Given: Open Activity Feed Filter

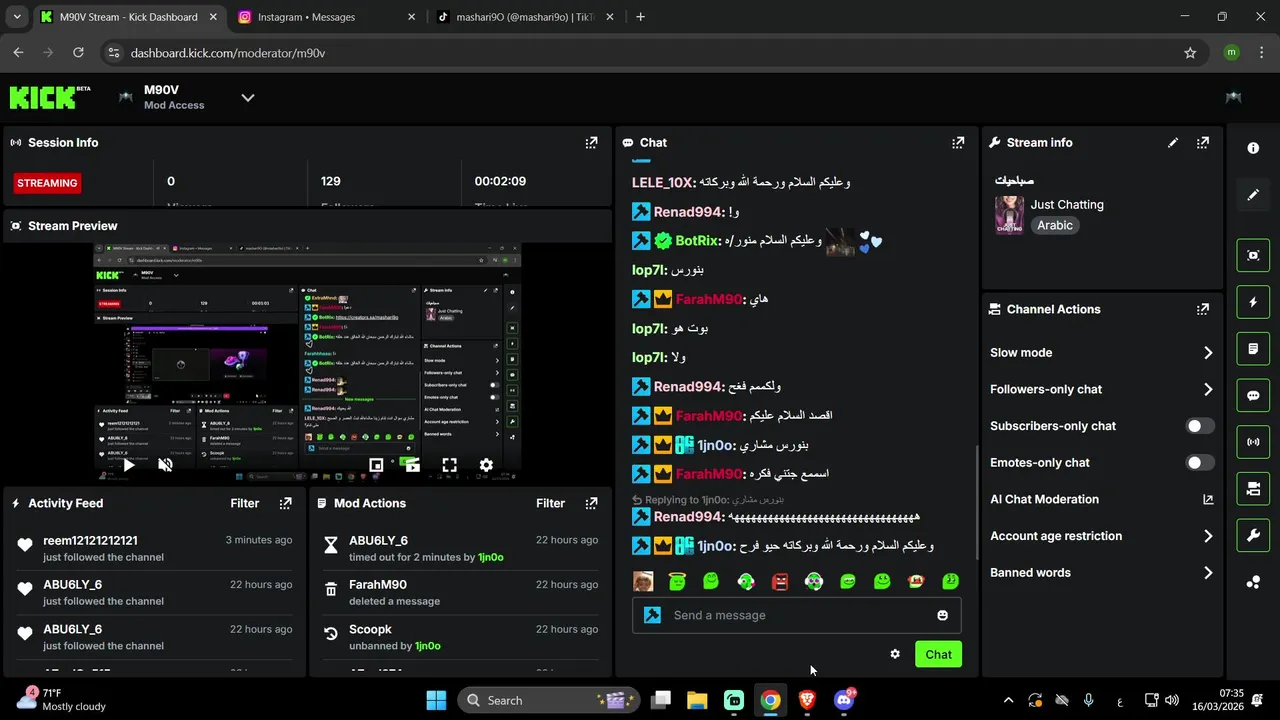Looking at the screenshot, I should point(245,503).
